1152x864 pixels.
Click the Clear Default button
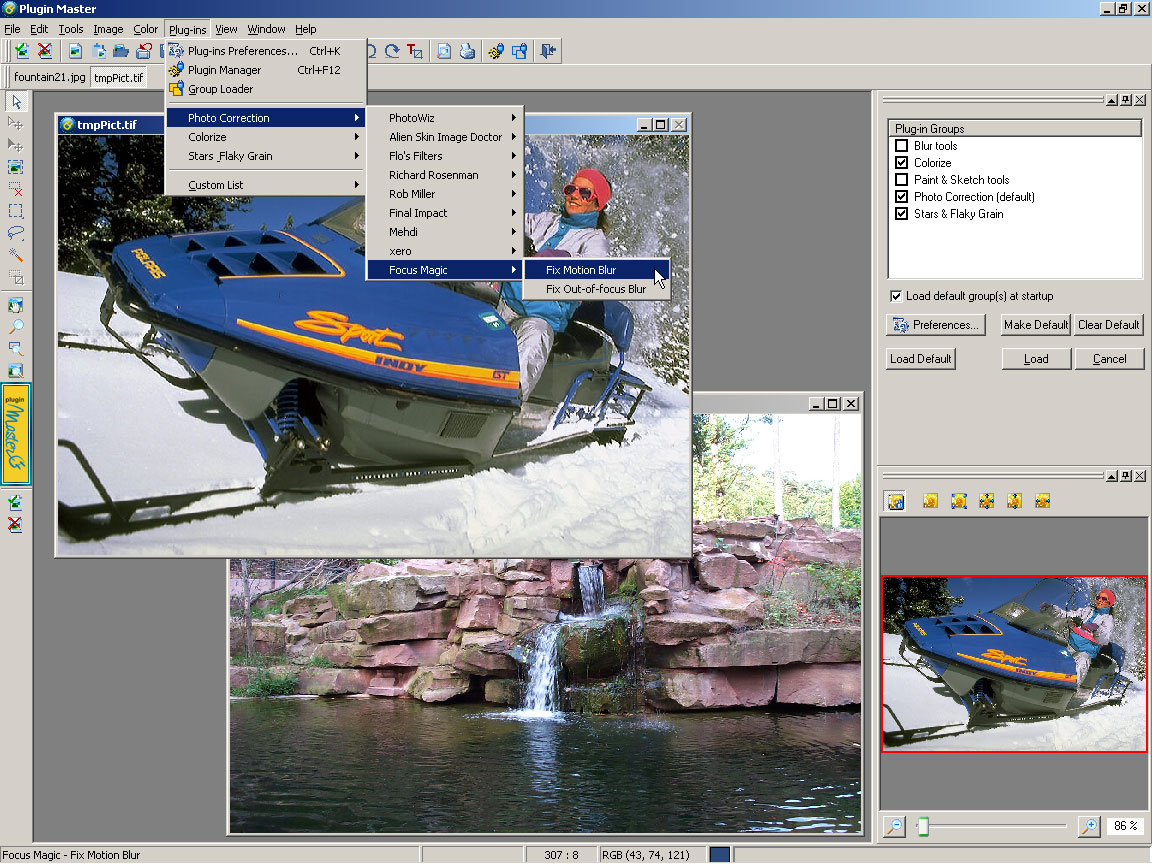tap(1109, 325)
